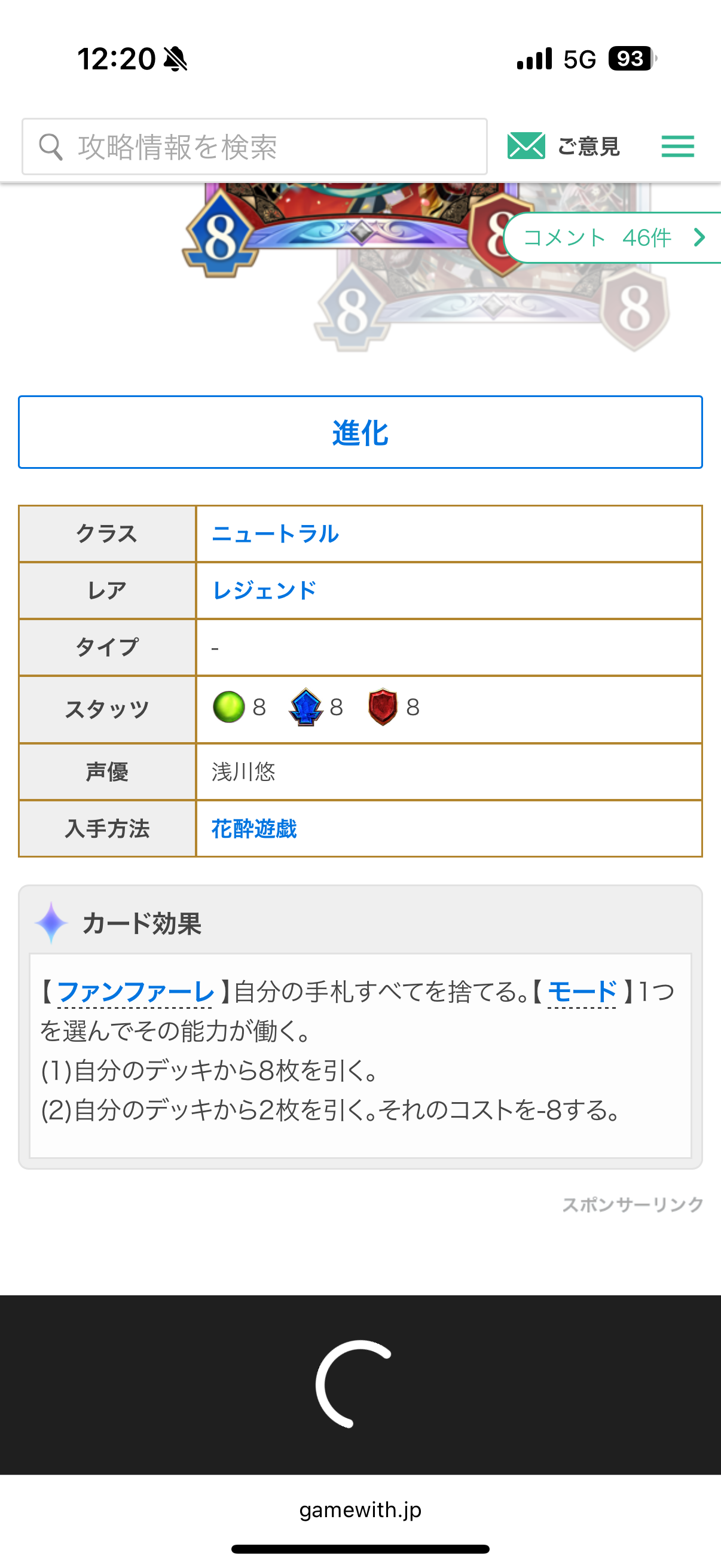This screenshot has height=1568, width=721.
Task: Open the hamburger menu
Action: coord(677,146)
